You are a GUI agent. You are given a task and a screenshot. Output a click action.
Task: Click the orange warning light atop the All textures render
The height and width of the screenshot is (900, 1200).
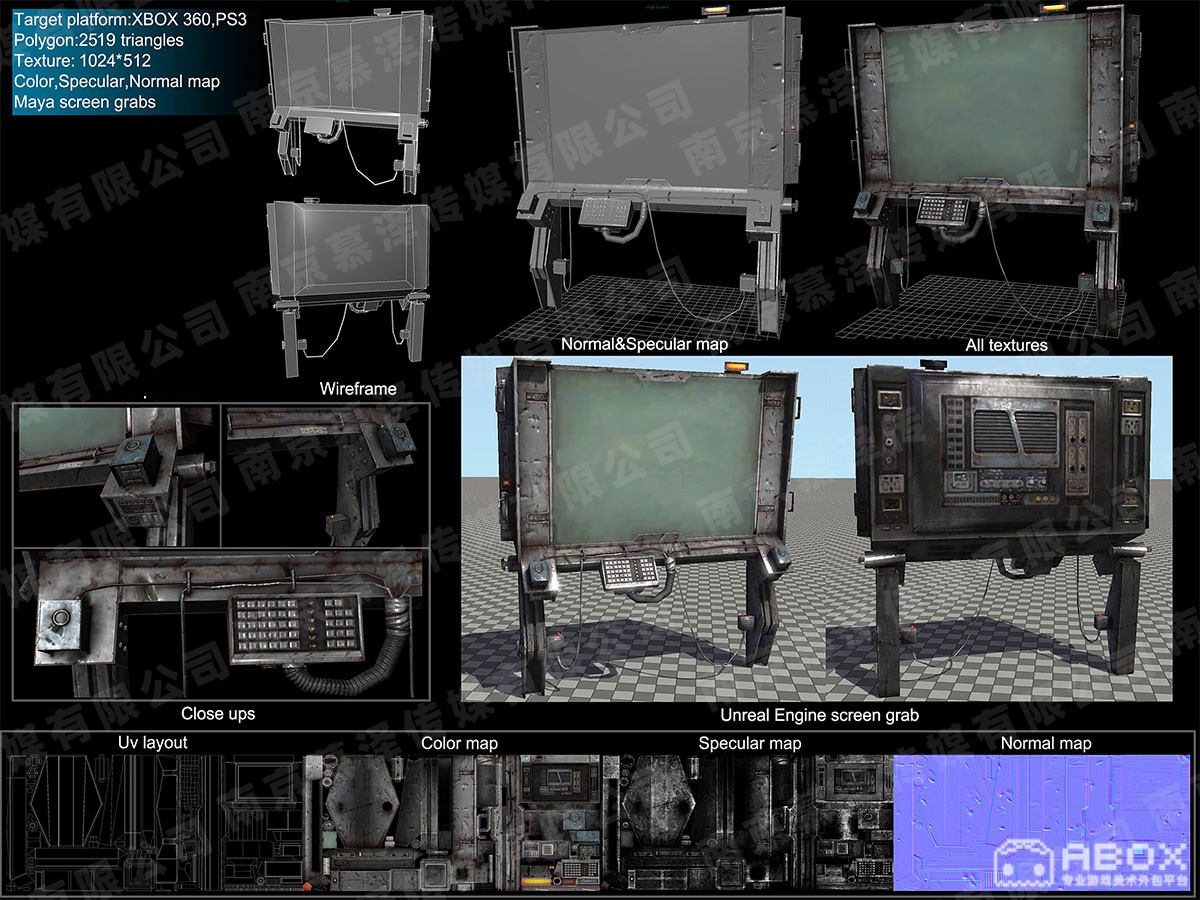pos(1050,9)
